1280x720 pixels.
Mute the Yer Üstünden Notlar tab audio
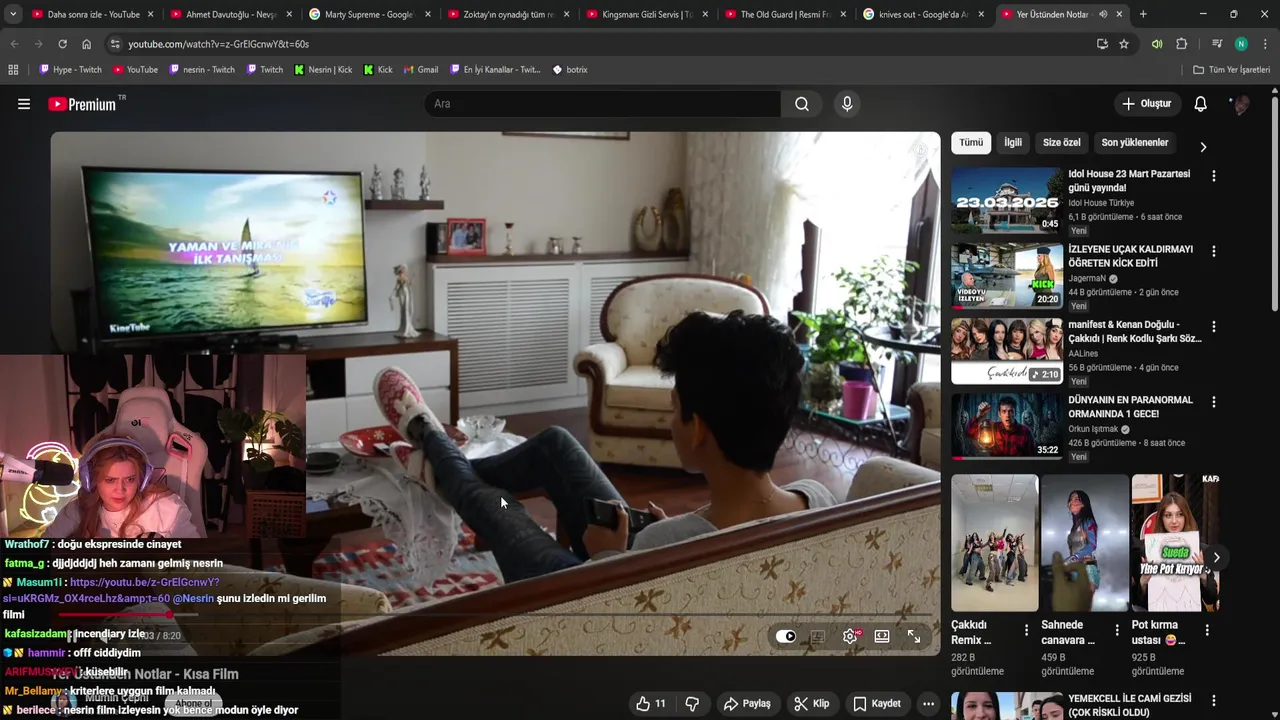[x=1103, y=14]
